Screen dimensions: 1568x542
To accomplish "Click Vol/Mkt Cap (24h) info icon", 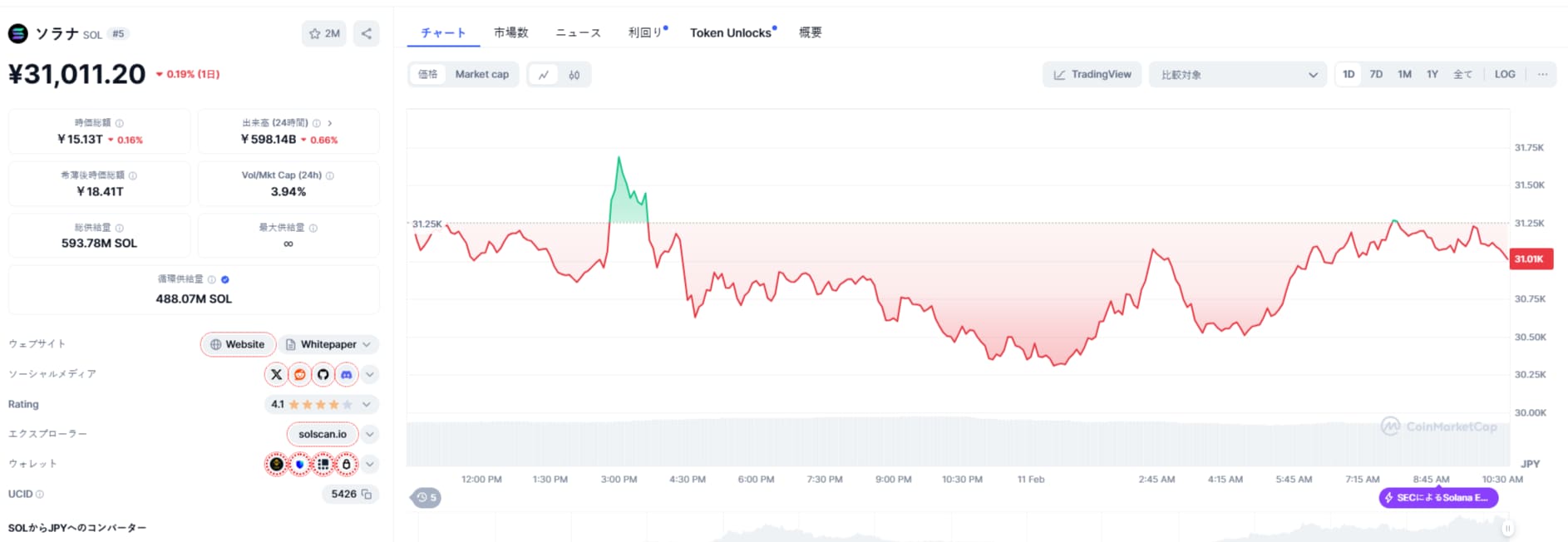I will (x=330, y=175).
